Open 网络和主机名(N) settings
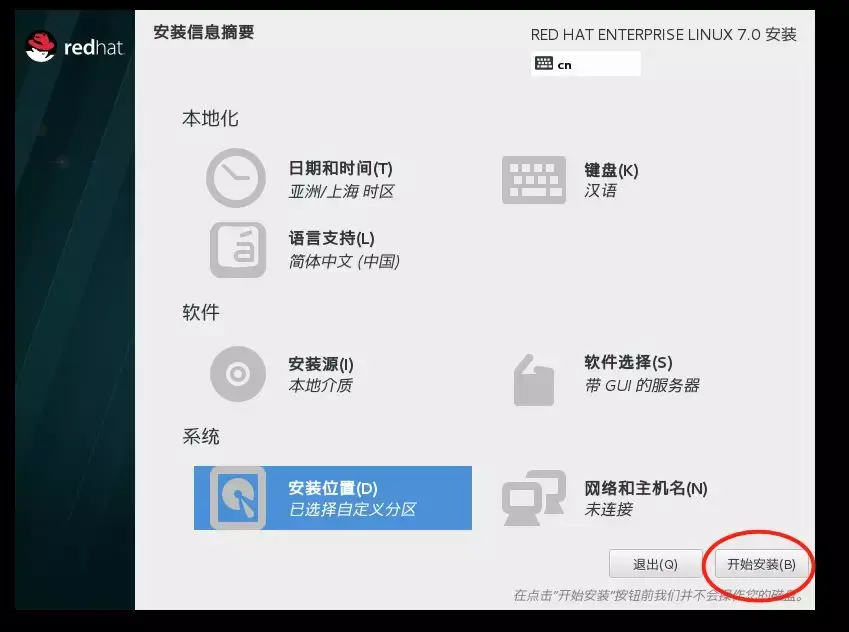This screenshot has height=632, width=849. 645,488
